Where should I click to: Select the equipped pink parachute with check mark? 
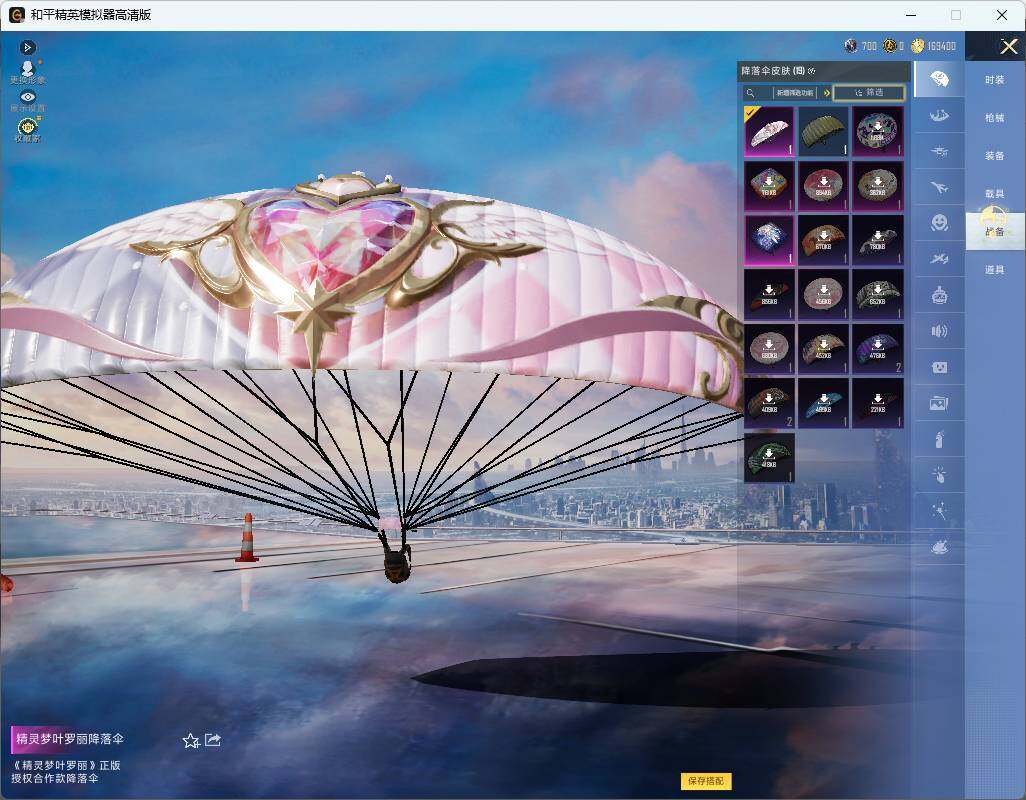770,131
